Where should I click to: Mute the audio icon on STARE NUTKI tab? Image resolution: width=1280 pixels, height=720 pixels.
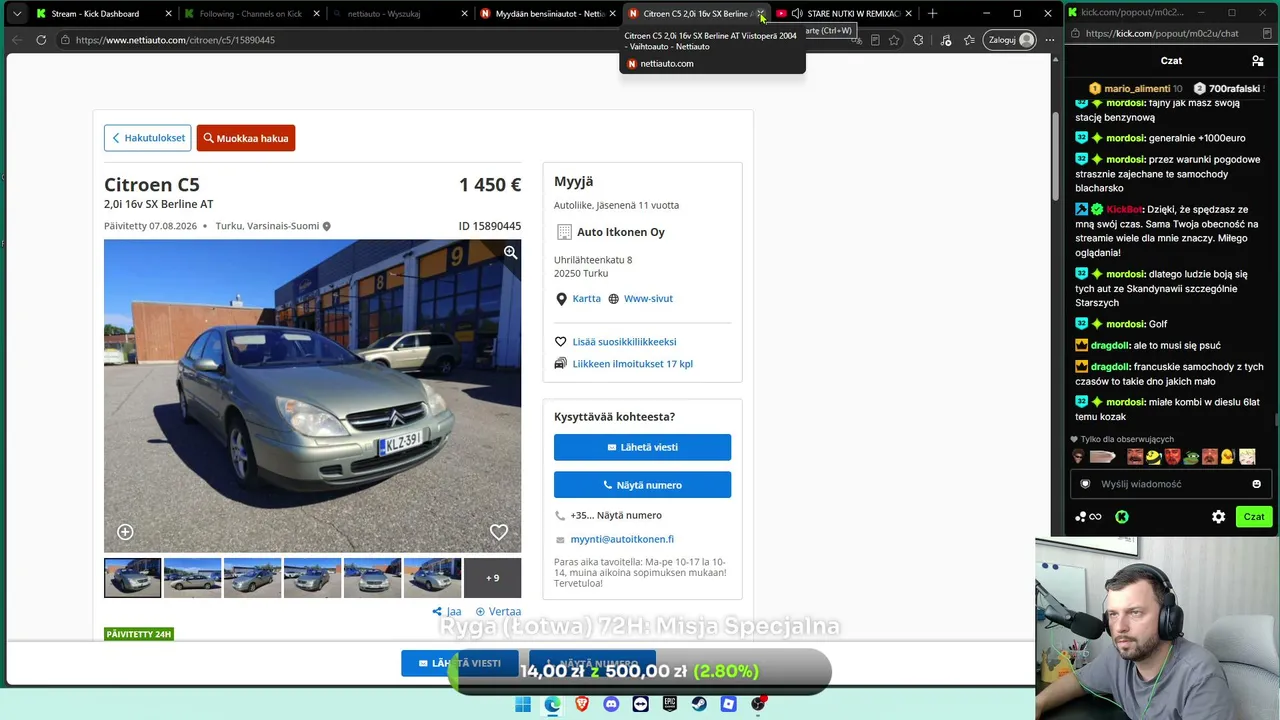[x=797, y=14]
